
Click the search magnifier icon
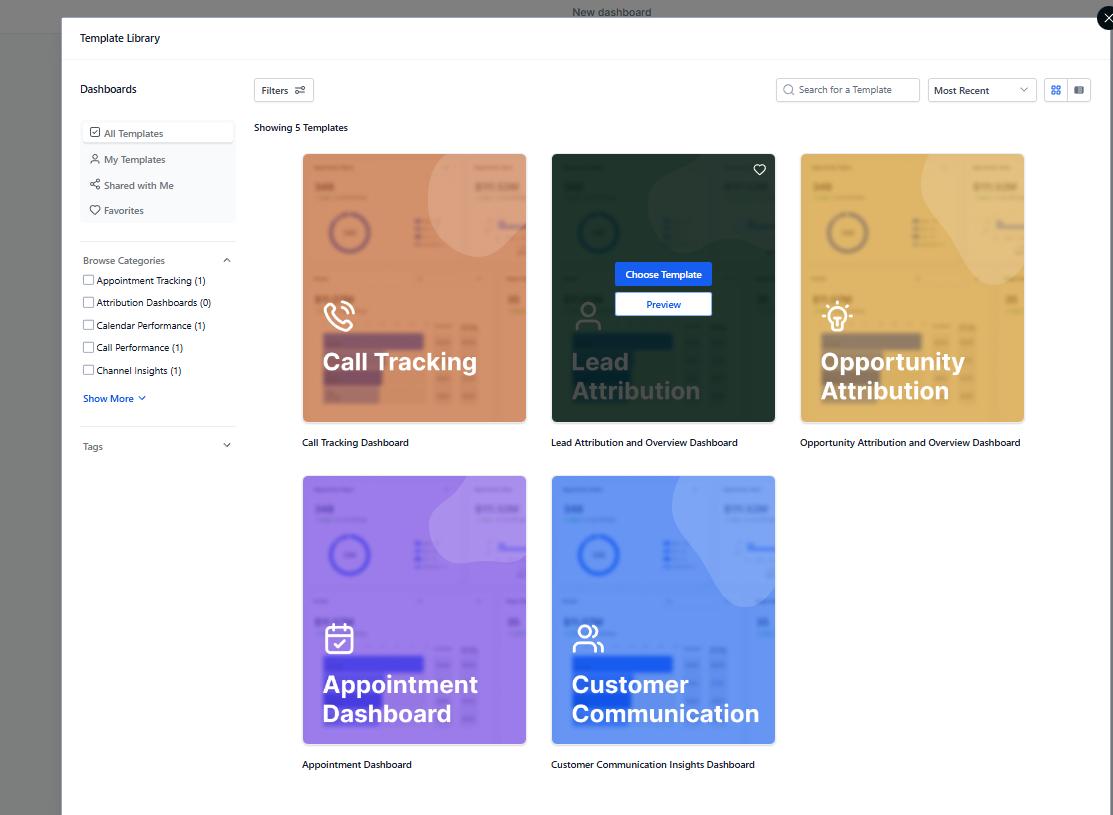[x=789, y=90]
